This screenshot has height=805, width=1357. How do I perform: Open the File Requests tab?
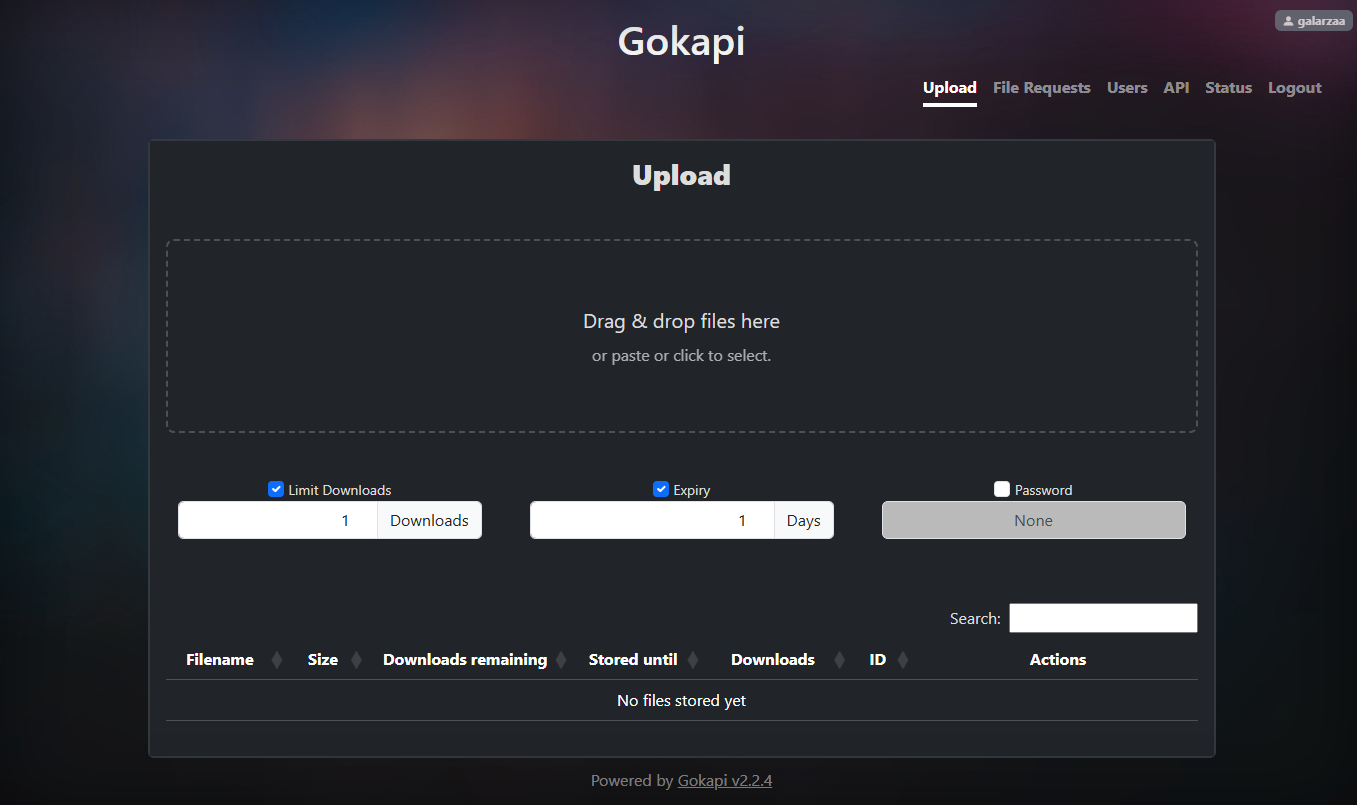1042,88
